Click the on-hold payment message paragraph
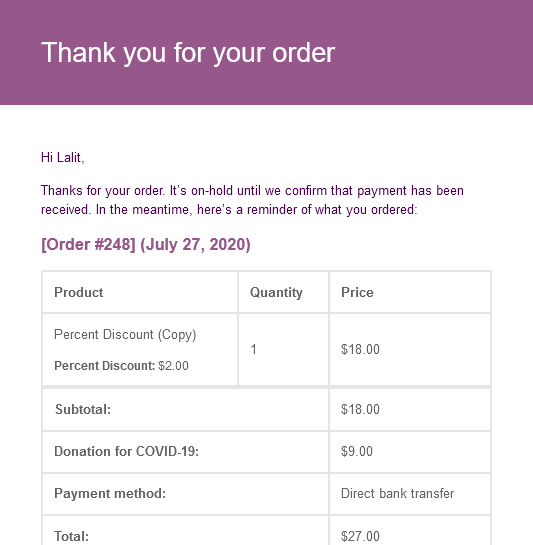Screen dimensions: 533x545 pos(252,200)
